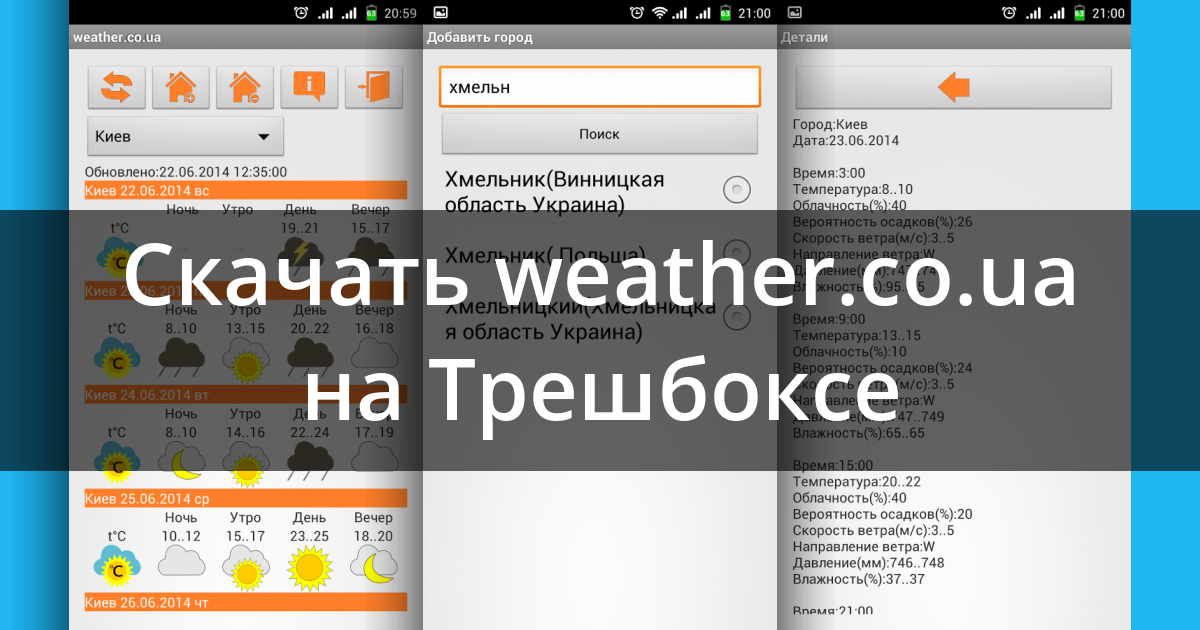This screenshot has height=630, width=1200.
Task: Tap the remove city house icon
Action: point(245,87)
